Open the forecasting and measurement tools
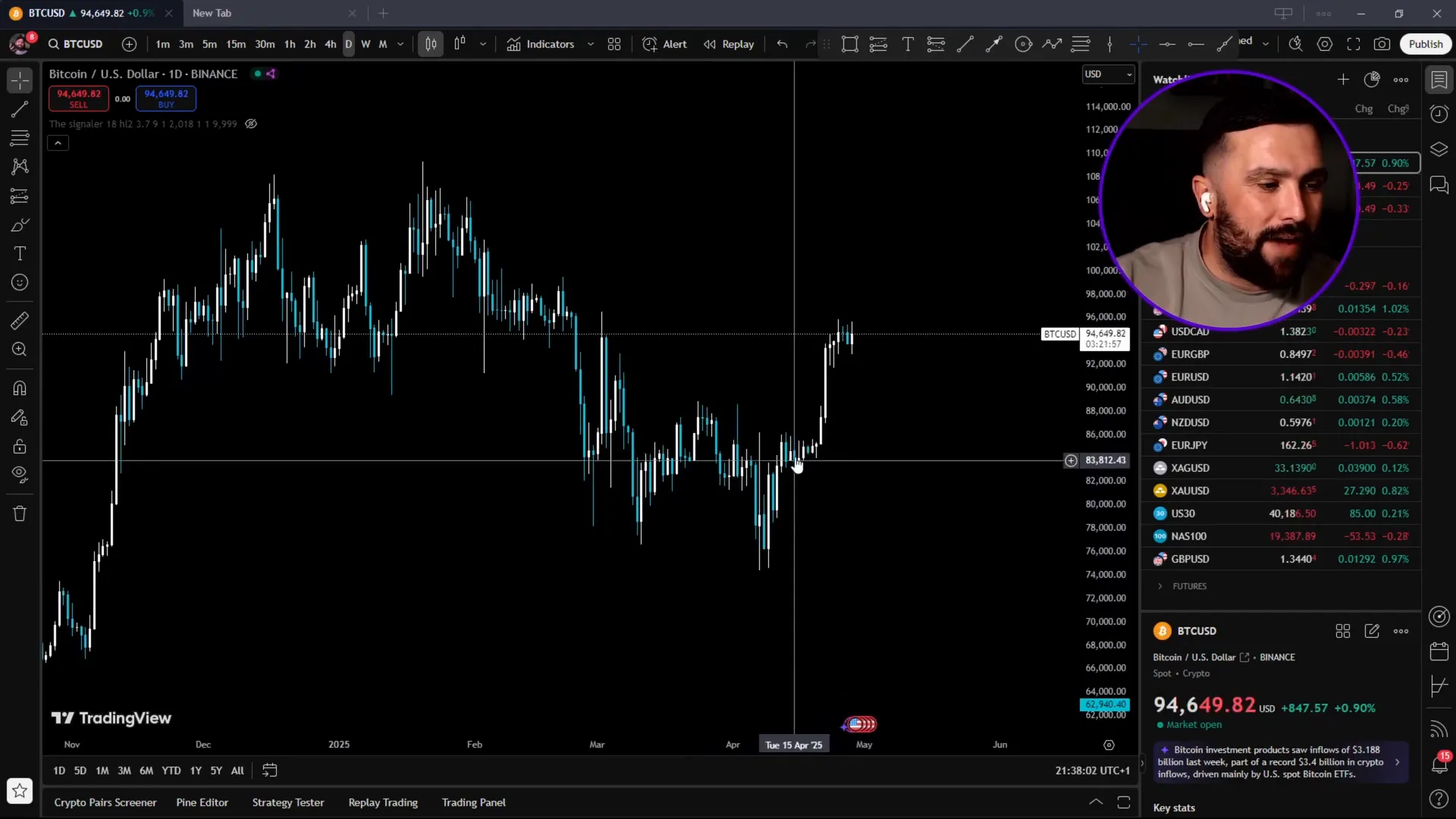Viewport: 1456px width, 819px height. click(20, 196)
